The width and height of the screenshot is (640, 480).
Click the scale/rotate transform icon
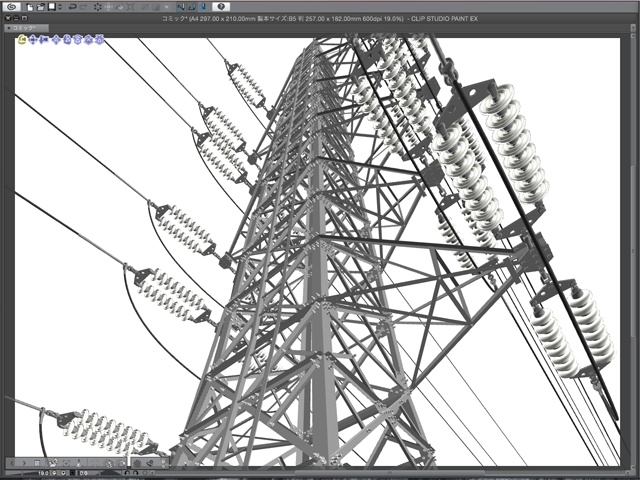click(x=130, y=7)
